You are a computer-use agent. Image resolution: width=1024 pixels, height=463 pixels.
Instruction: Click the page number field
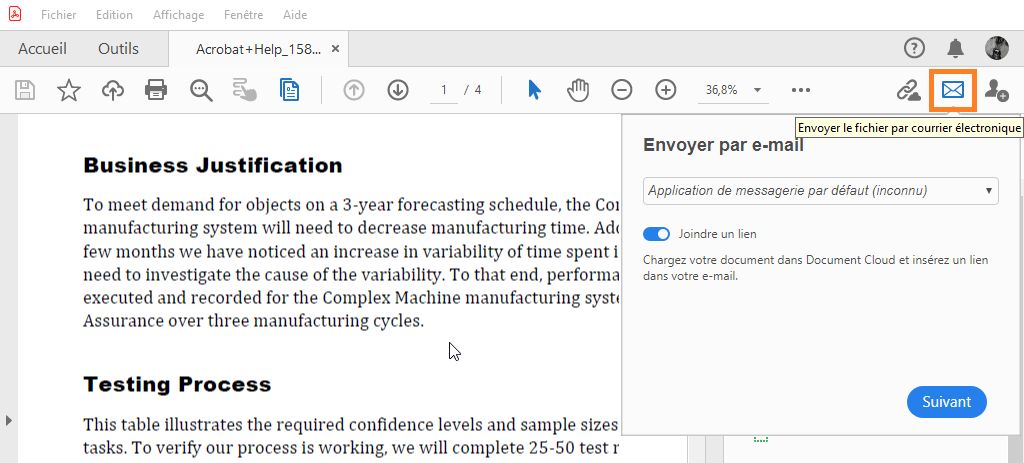pos(444,90)
